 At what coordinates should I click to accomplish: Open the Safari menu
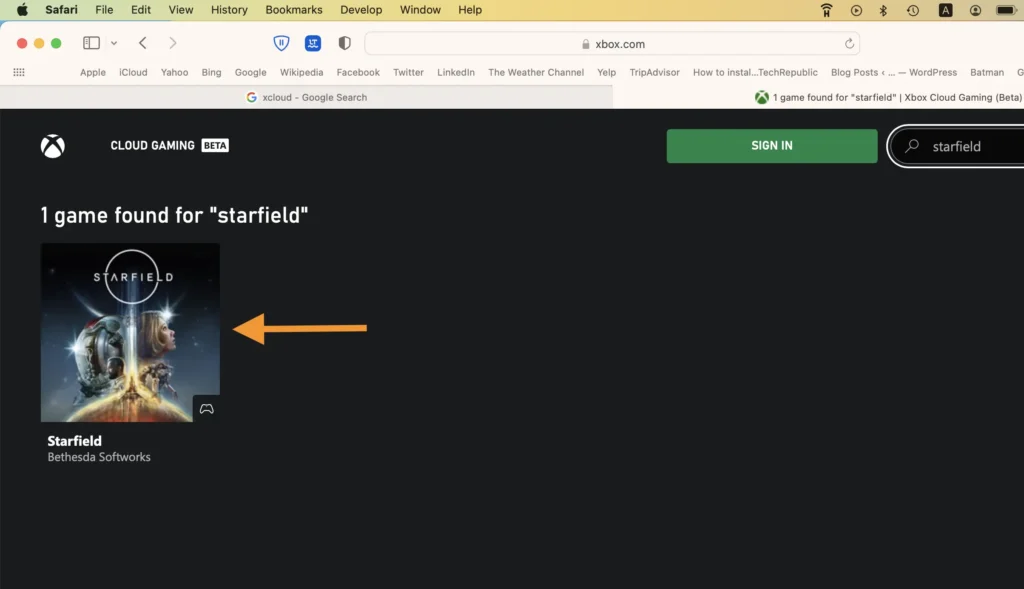tap(61, 10)
